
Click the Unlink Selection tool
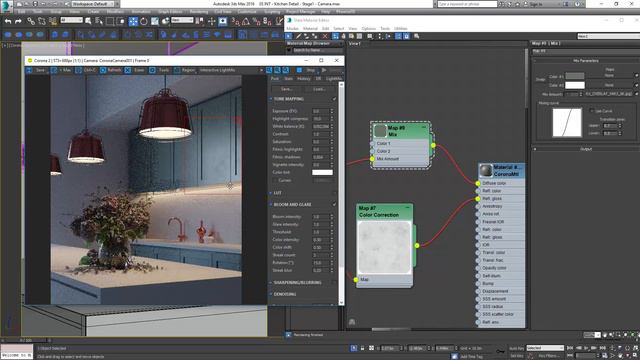42,21
